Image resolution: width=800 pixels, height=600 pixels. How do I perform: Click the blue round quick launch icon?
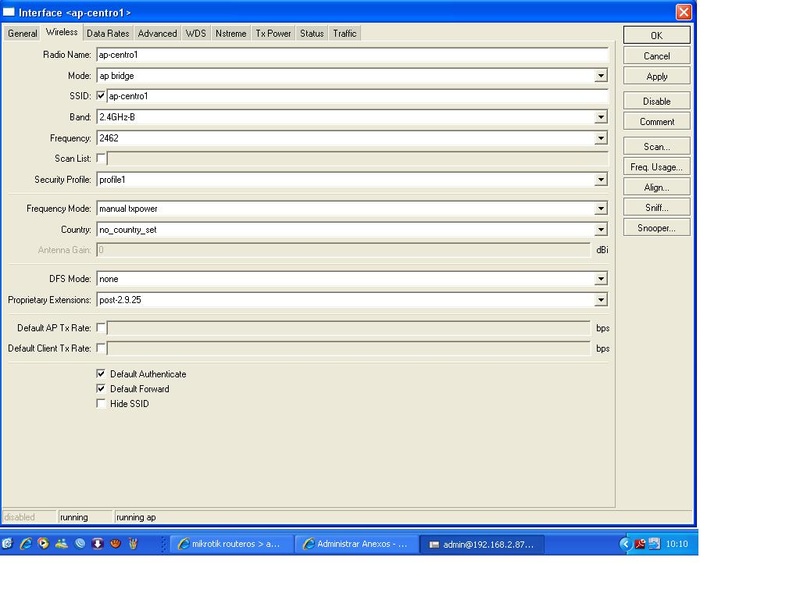[80, 544]
